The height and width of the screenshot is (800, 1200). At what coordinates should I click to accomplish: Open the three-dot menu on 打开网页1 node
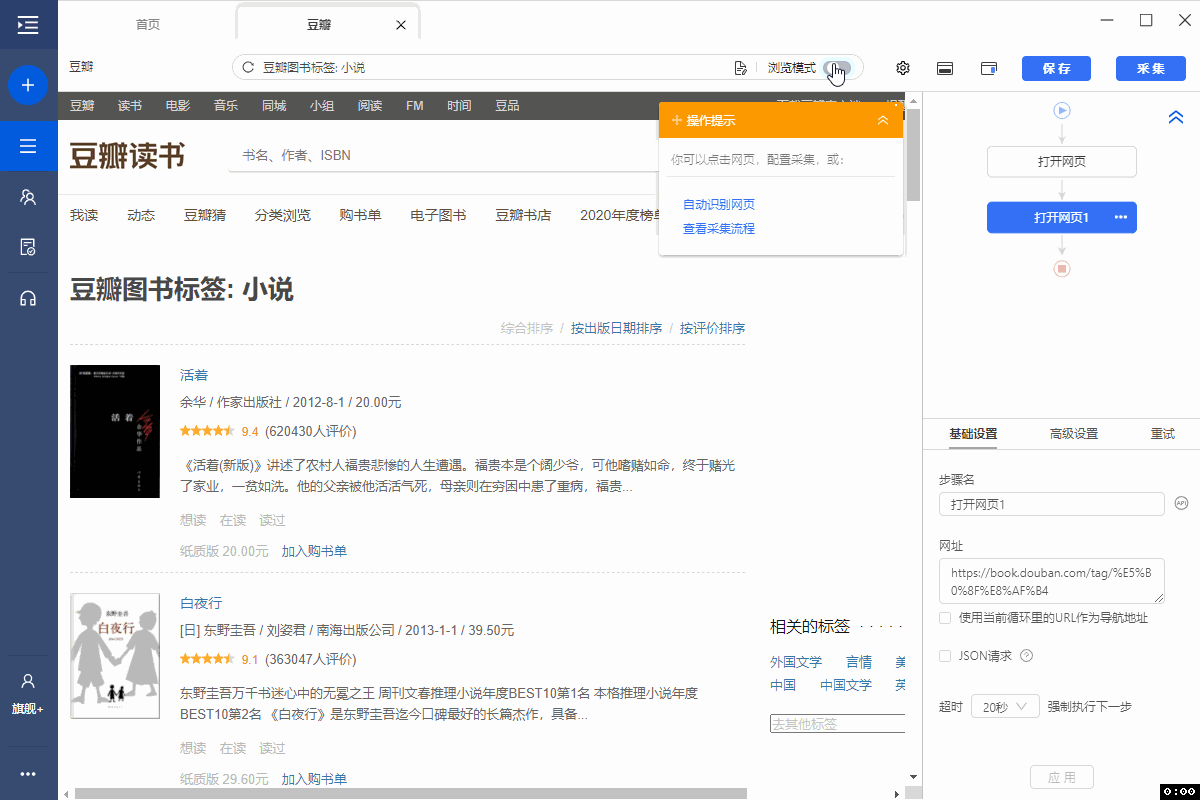(x=1121, y=218)
